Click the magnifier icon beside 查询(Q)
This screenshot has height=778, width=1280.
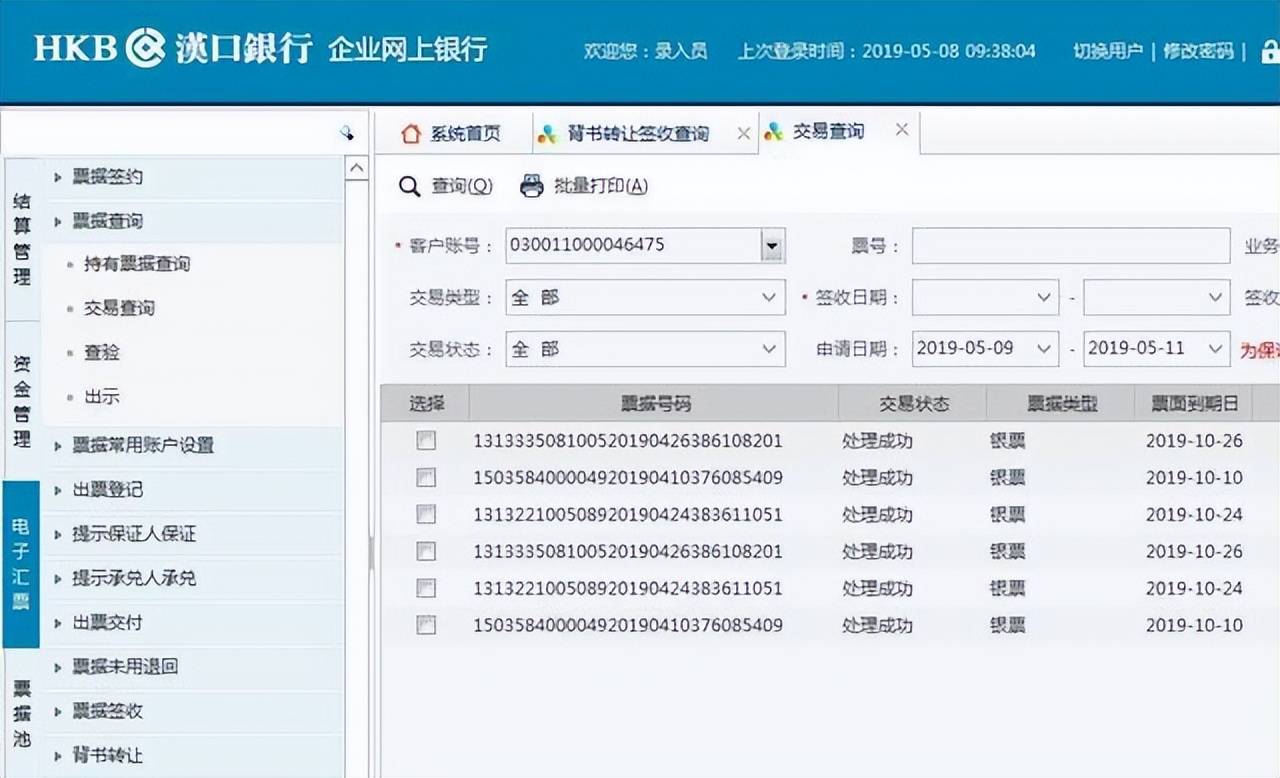pos(409,186)
